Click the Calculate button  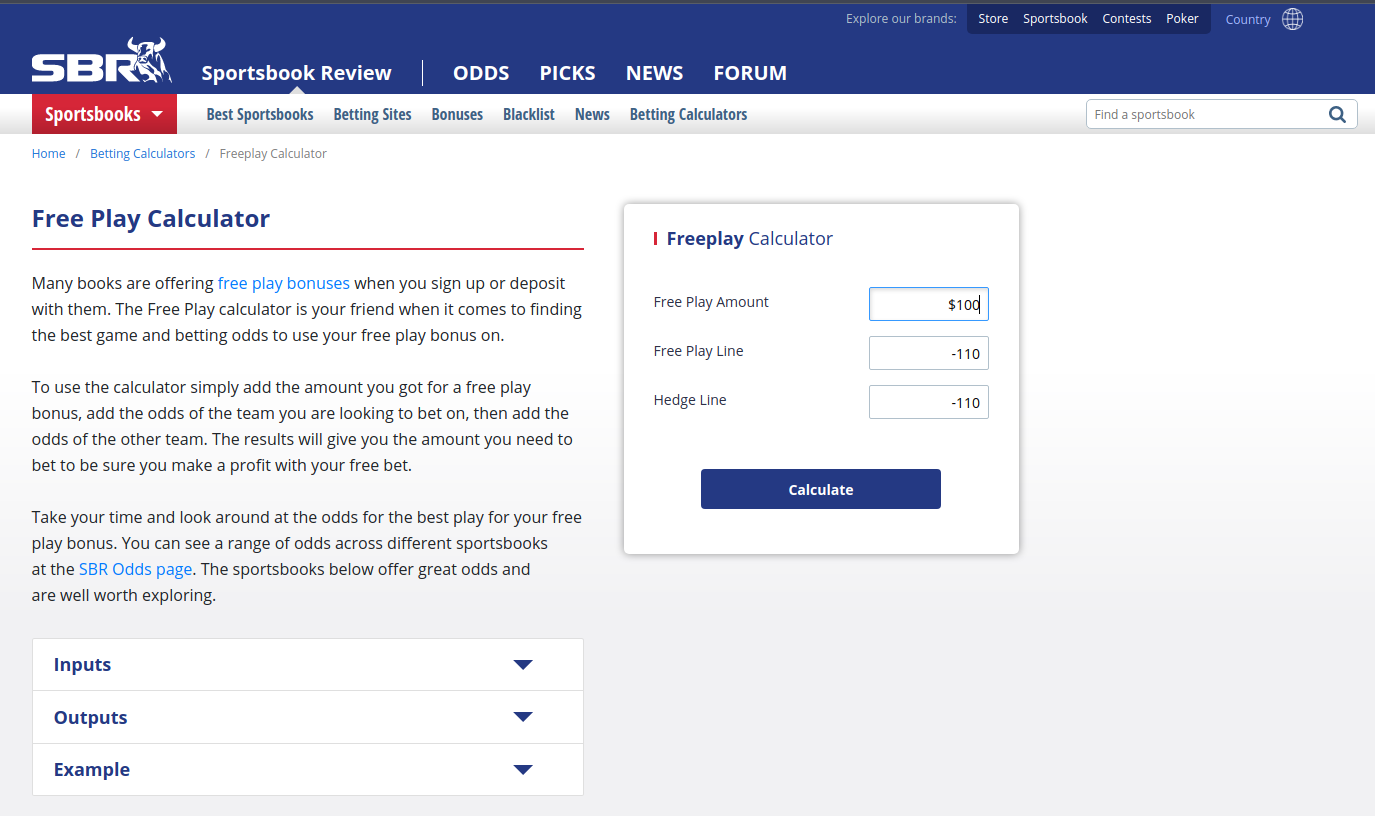[x=821, y=489]
